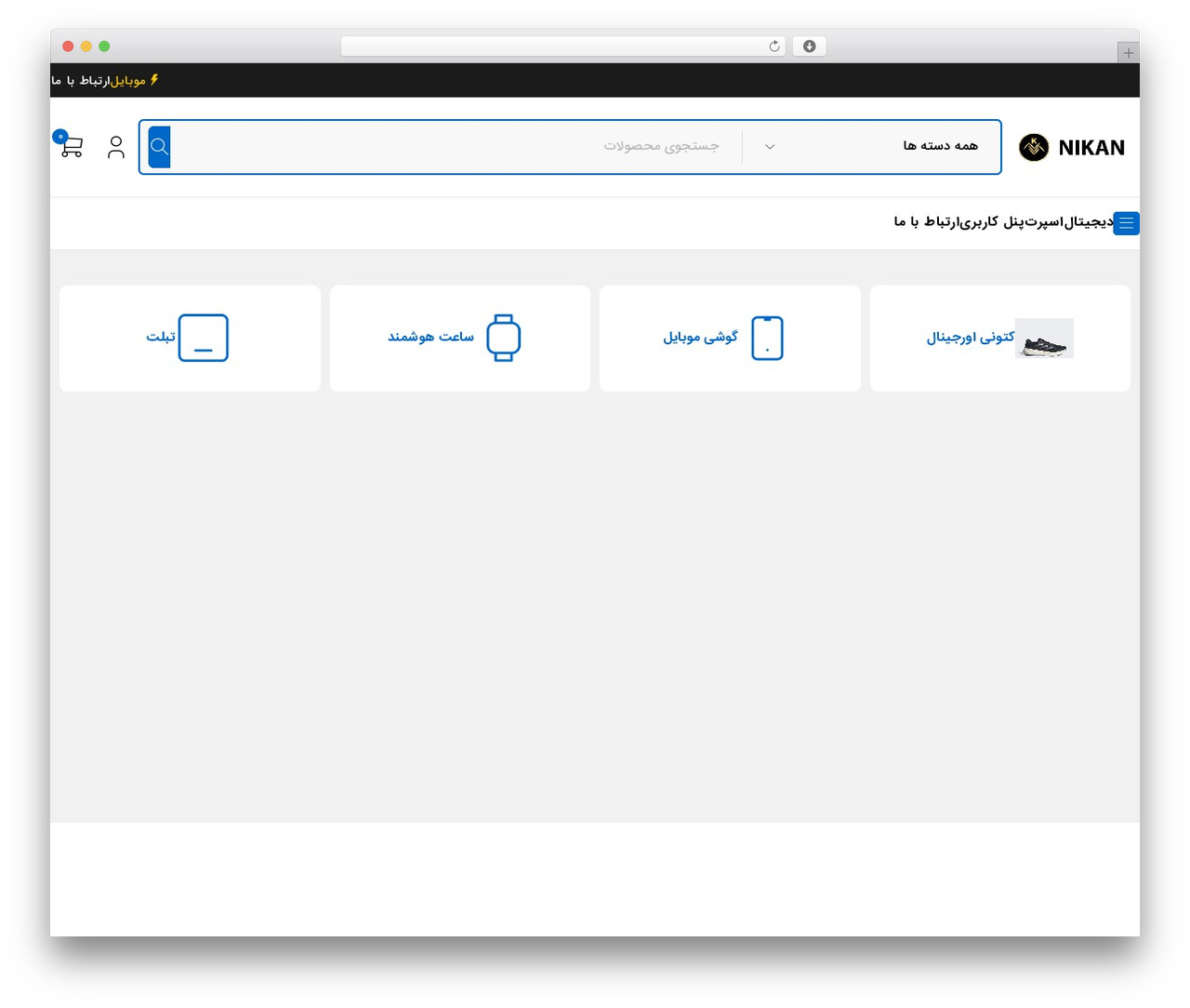1190x1008 pixels.
Task: Open the ساعت هوشمند category link
Action: click(x=430, y=337)
